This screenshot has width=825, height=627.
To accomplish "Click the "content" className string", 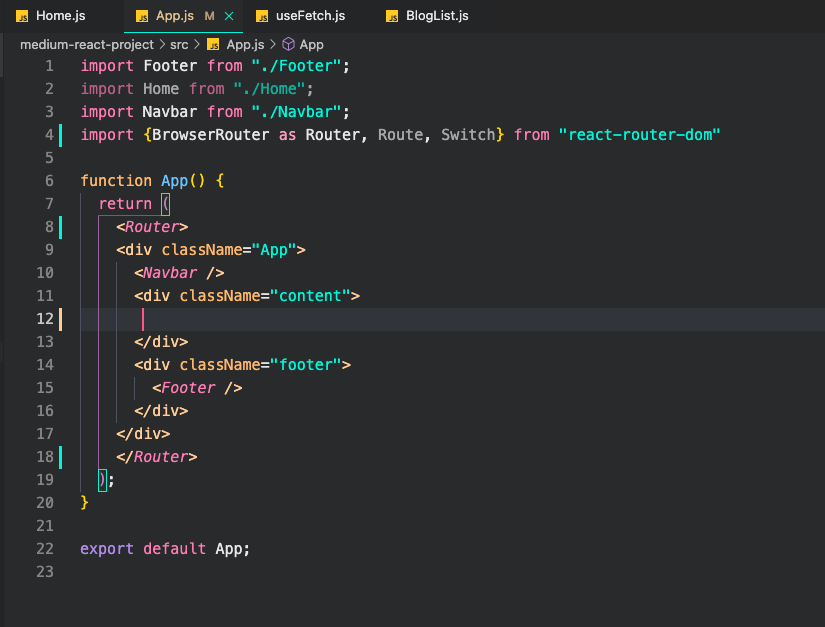I will [x=310, y=296].
